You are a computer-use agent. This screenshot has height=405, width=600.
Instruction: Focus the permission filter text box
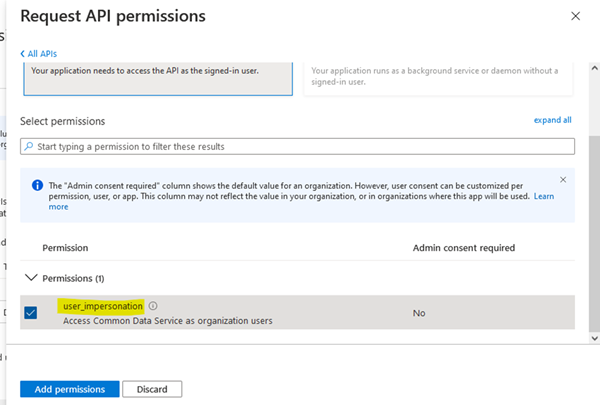click(x=300, y=147)
